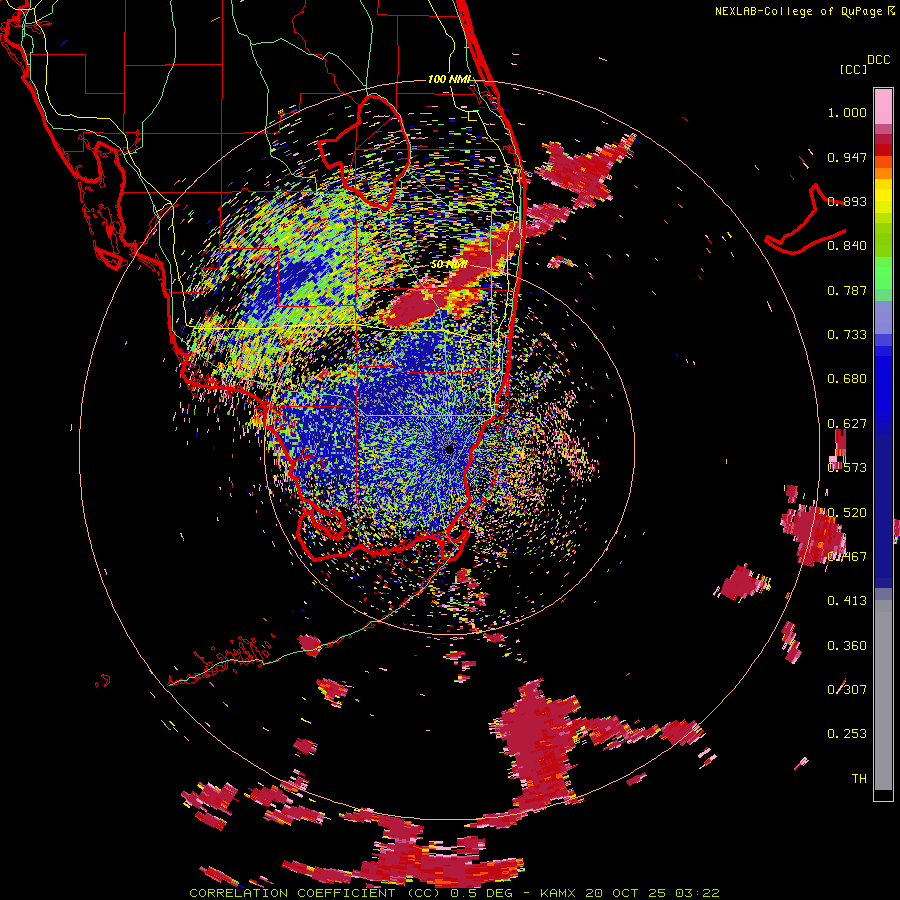Select the 0.467 legend value
The width and height of the screenshot is (900, 900).
click(x=847, y=557)
